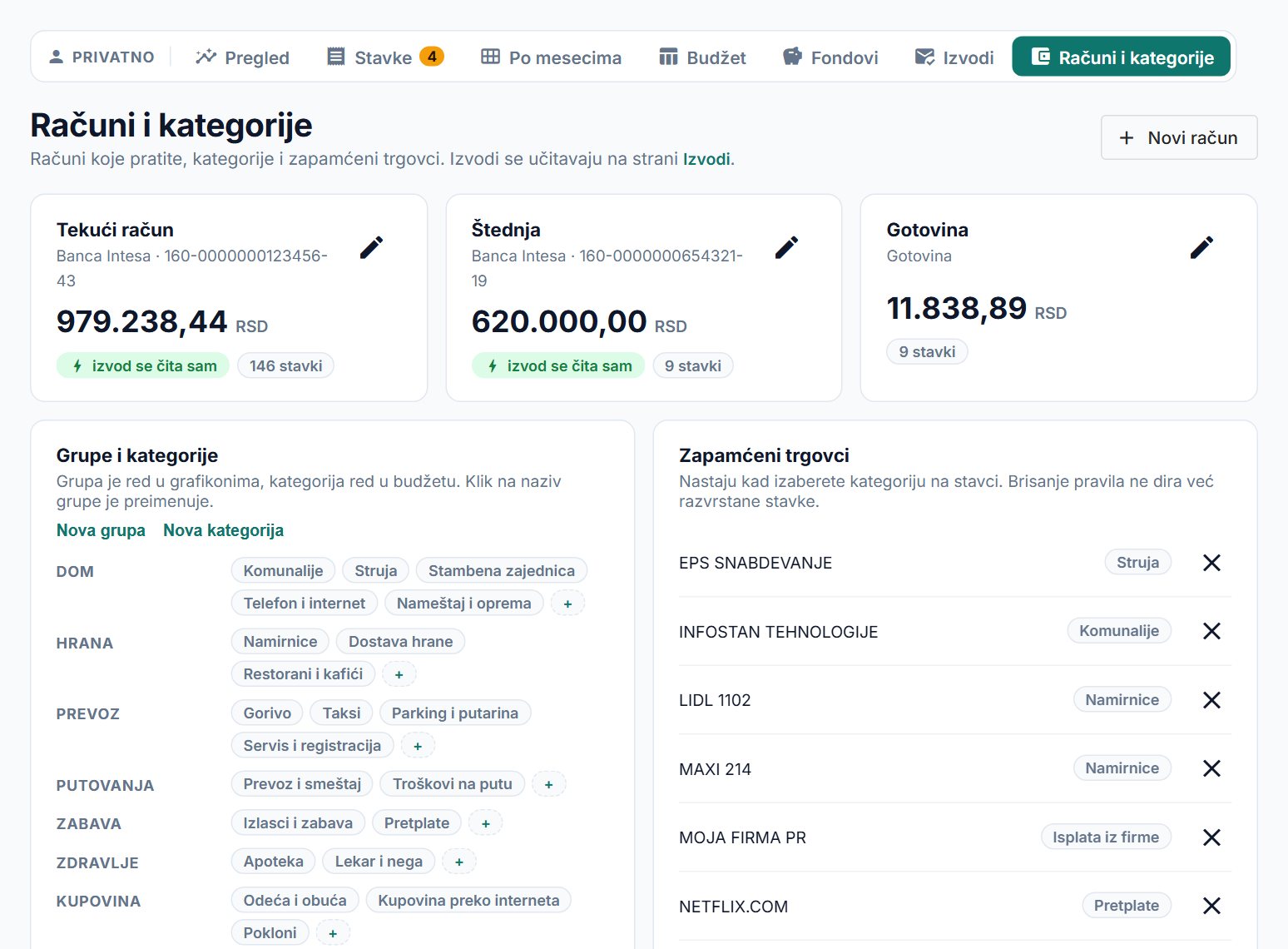
Task: Click the Pretplate tag beside NETFLIX.COM
Action: (1127, 905)
